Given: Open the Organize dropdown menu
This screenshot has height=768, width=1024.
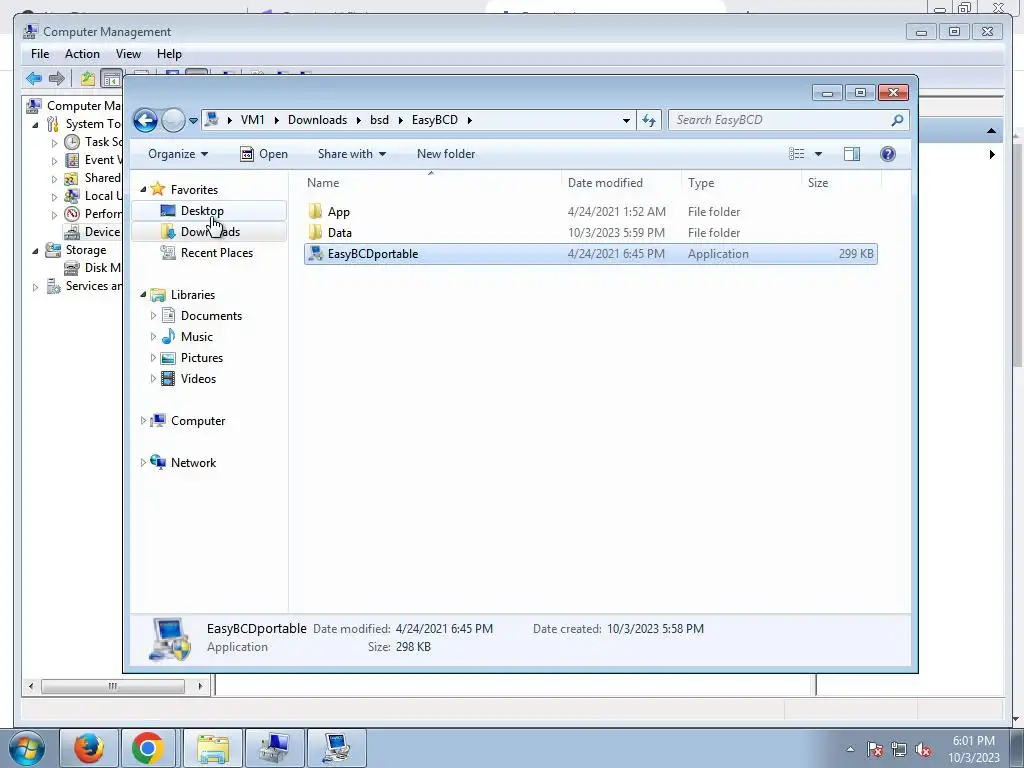Looking at the screenshot, I should [178, 154].
